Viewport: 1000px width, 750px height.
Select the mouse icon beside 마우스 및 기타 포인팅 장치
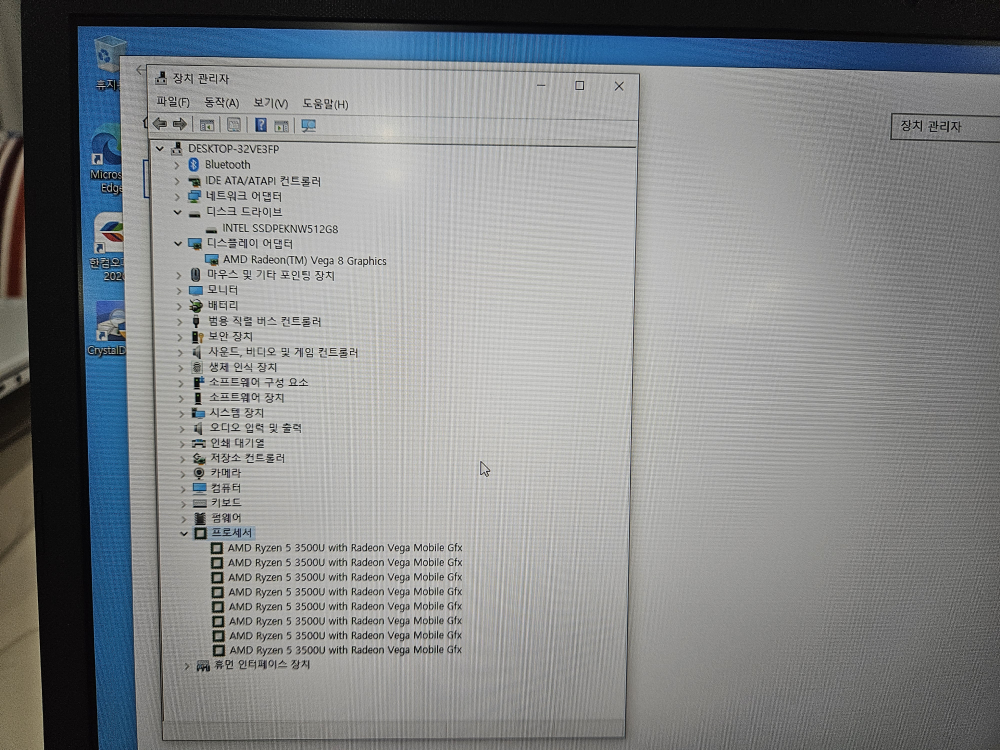pyautogui.click(x=196, y=275)
